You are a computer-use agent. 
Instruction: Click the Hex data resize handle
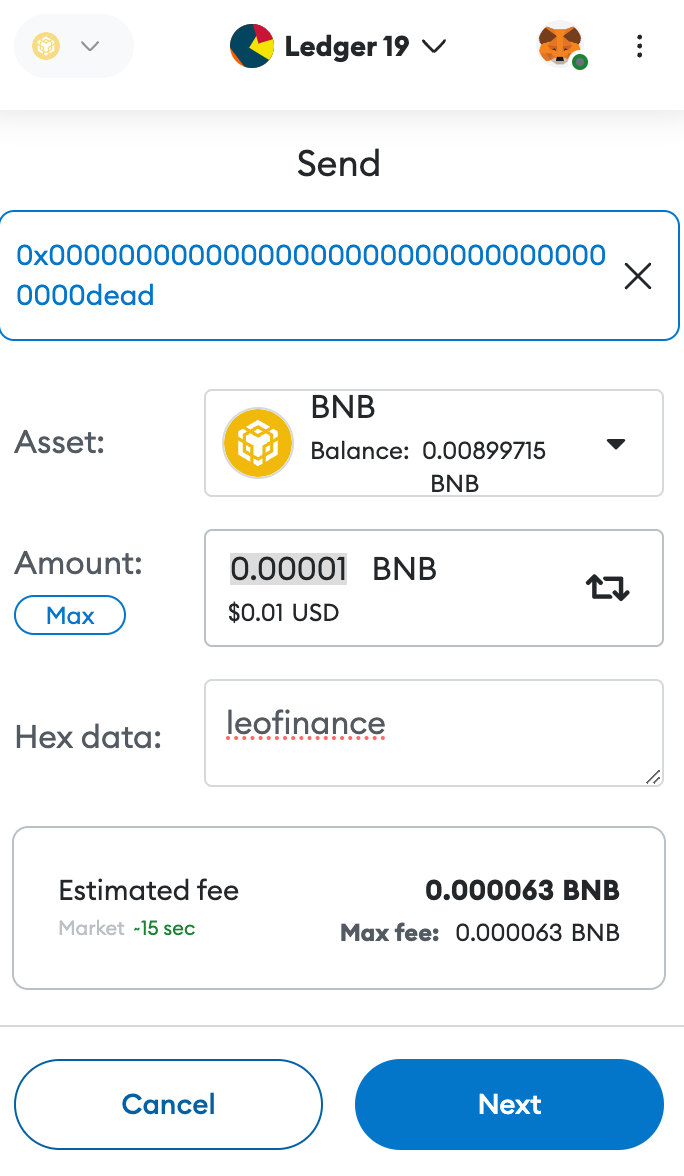[653, 777]
